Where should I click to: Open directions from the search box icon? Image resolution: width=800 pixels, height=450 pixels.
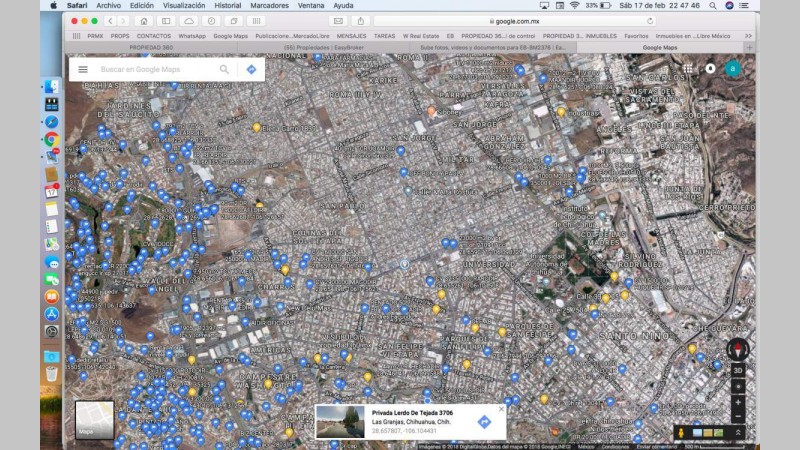[x=251, y=70]
